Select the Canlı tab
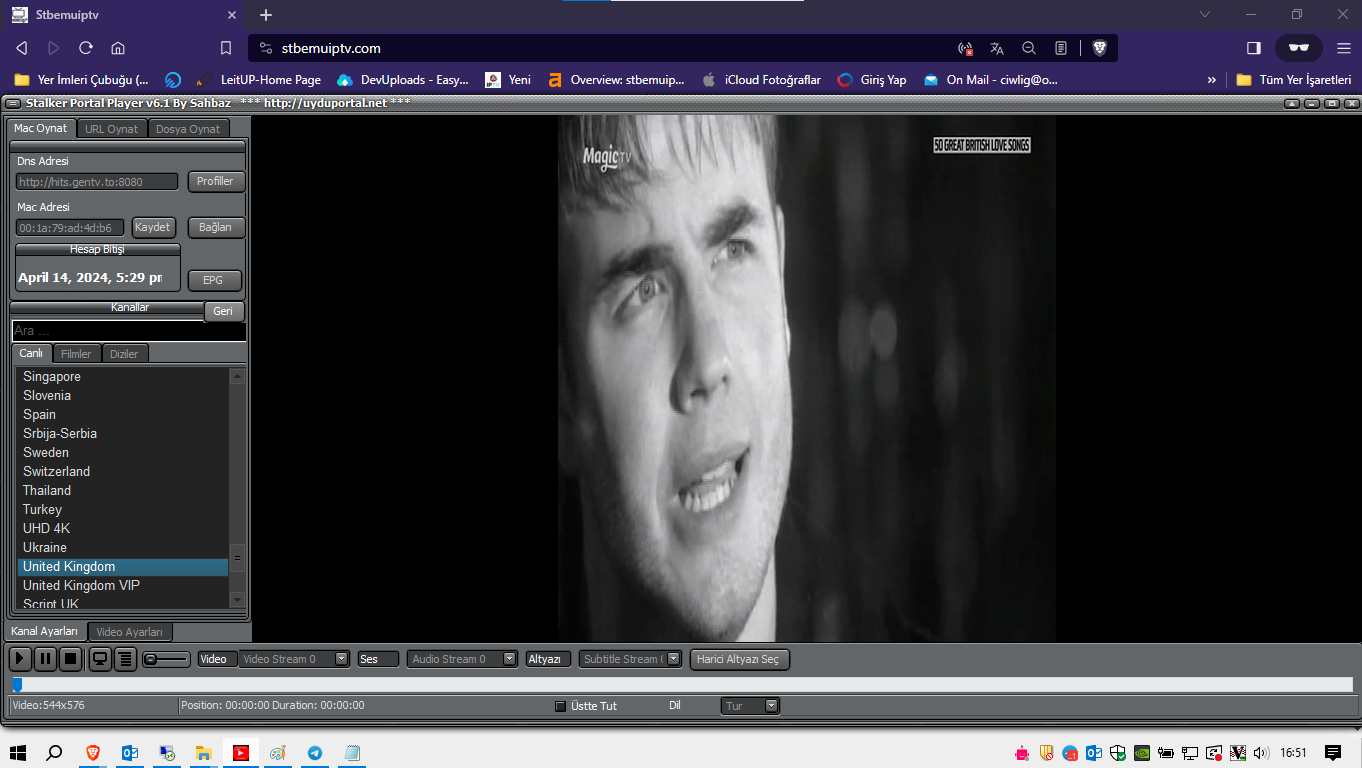 [x=31, y=353]
